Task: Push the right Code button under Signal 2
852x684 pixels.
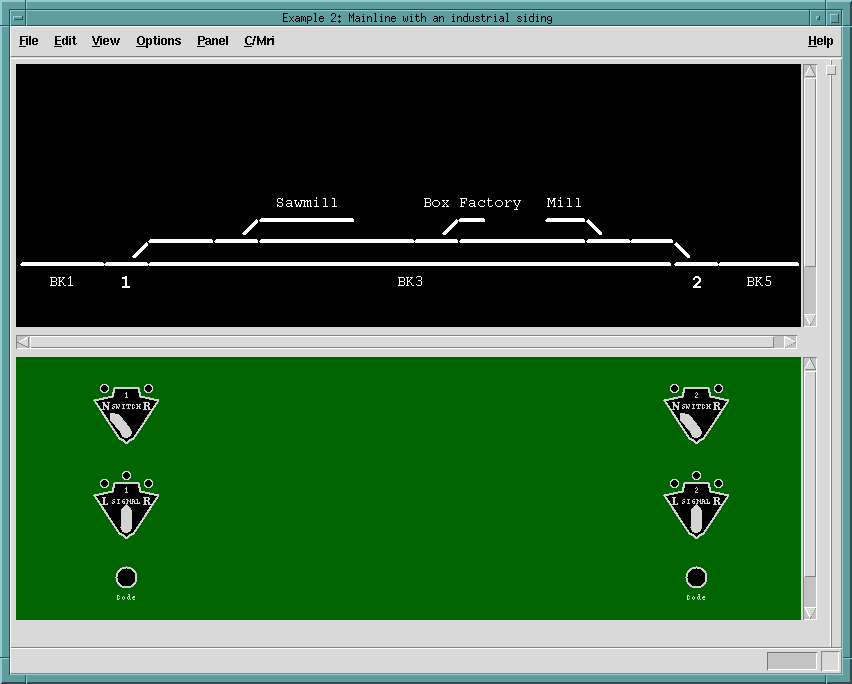Action: (x=696, y=577)
